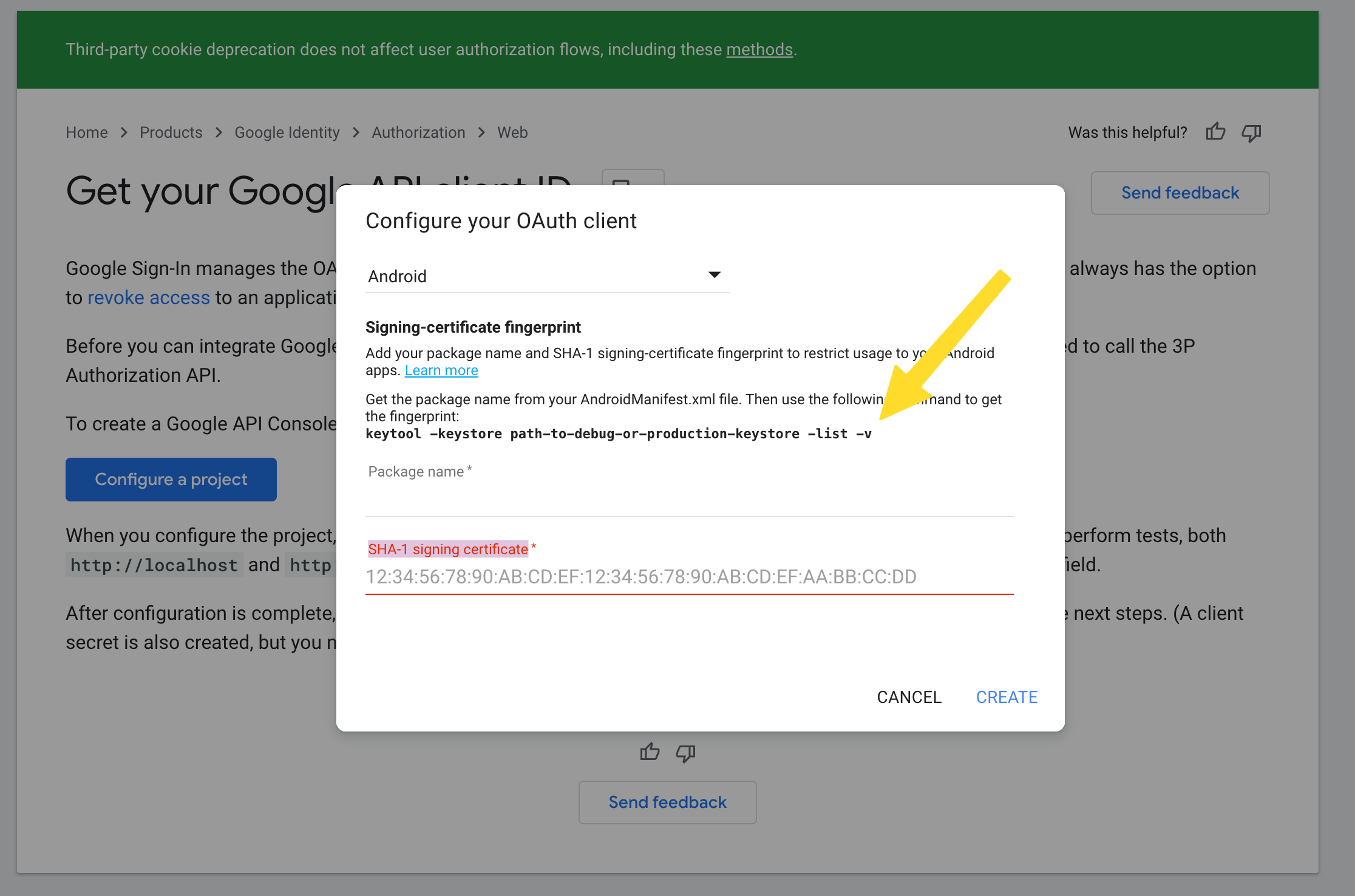
Task: Click the revoke access link
Action: (149, 297)
